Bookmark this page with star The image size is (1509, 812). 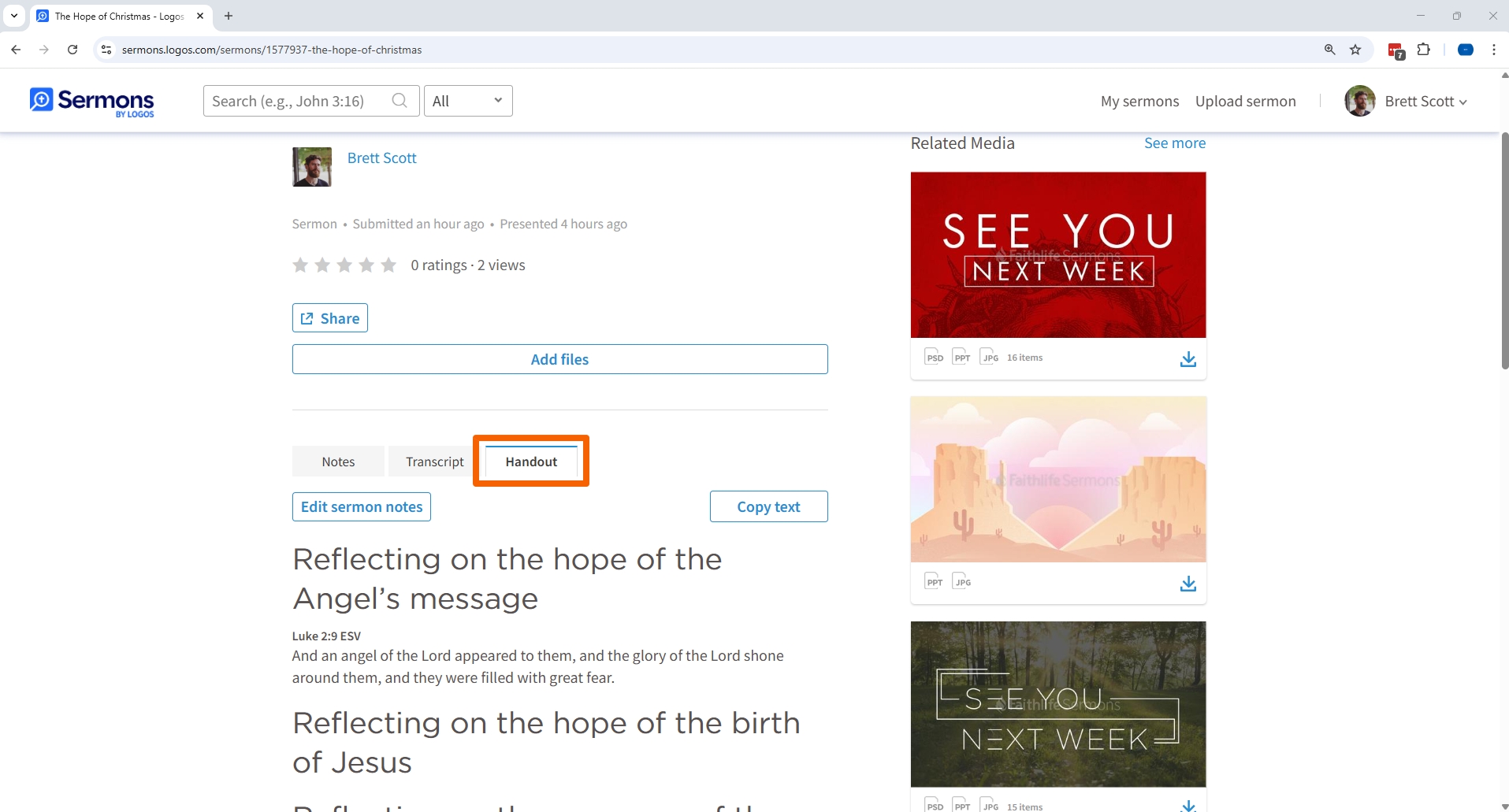pyautogui.click(x=1355, y=50)
